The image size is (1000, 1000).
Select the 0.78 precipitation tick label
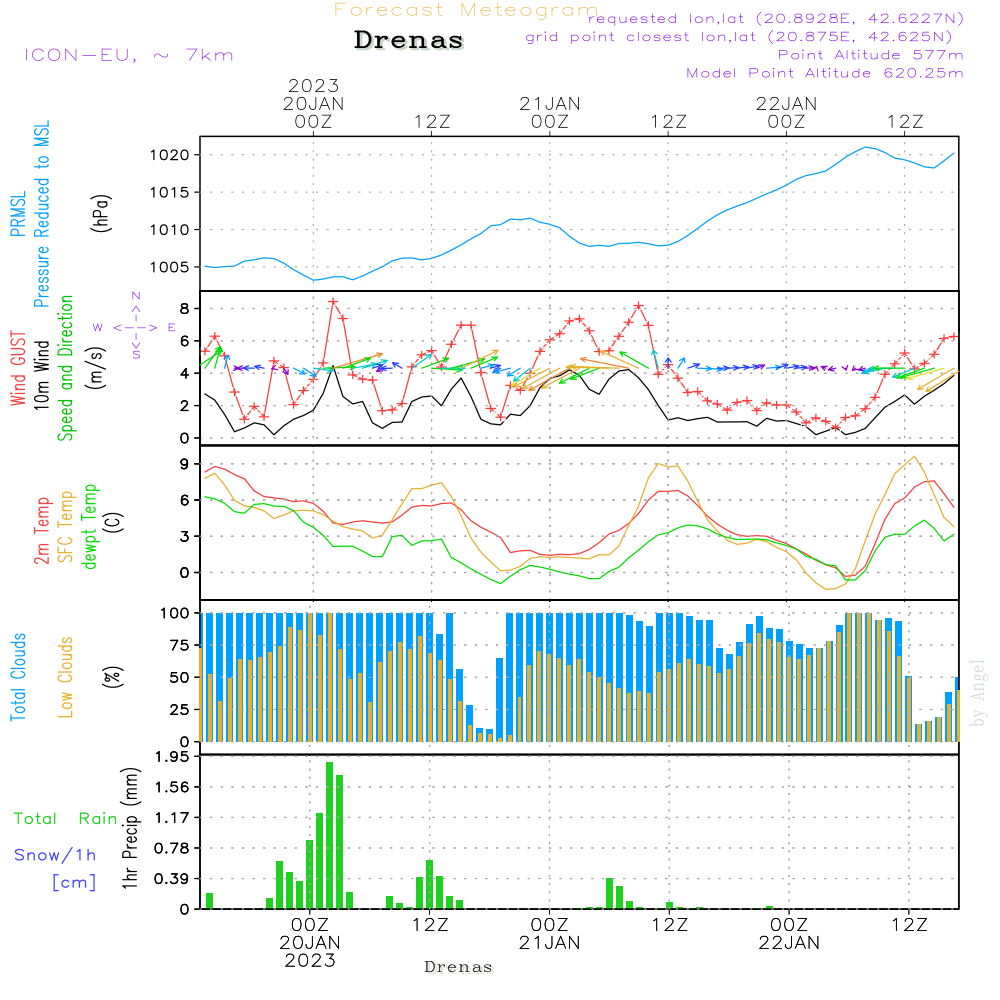coord(172,849)
